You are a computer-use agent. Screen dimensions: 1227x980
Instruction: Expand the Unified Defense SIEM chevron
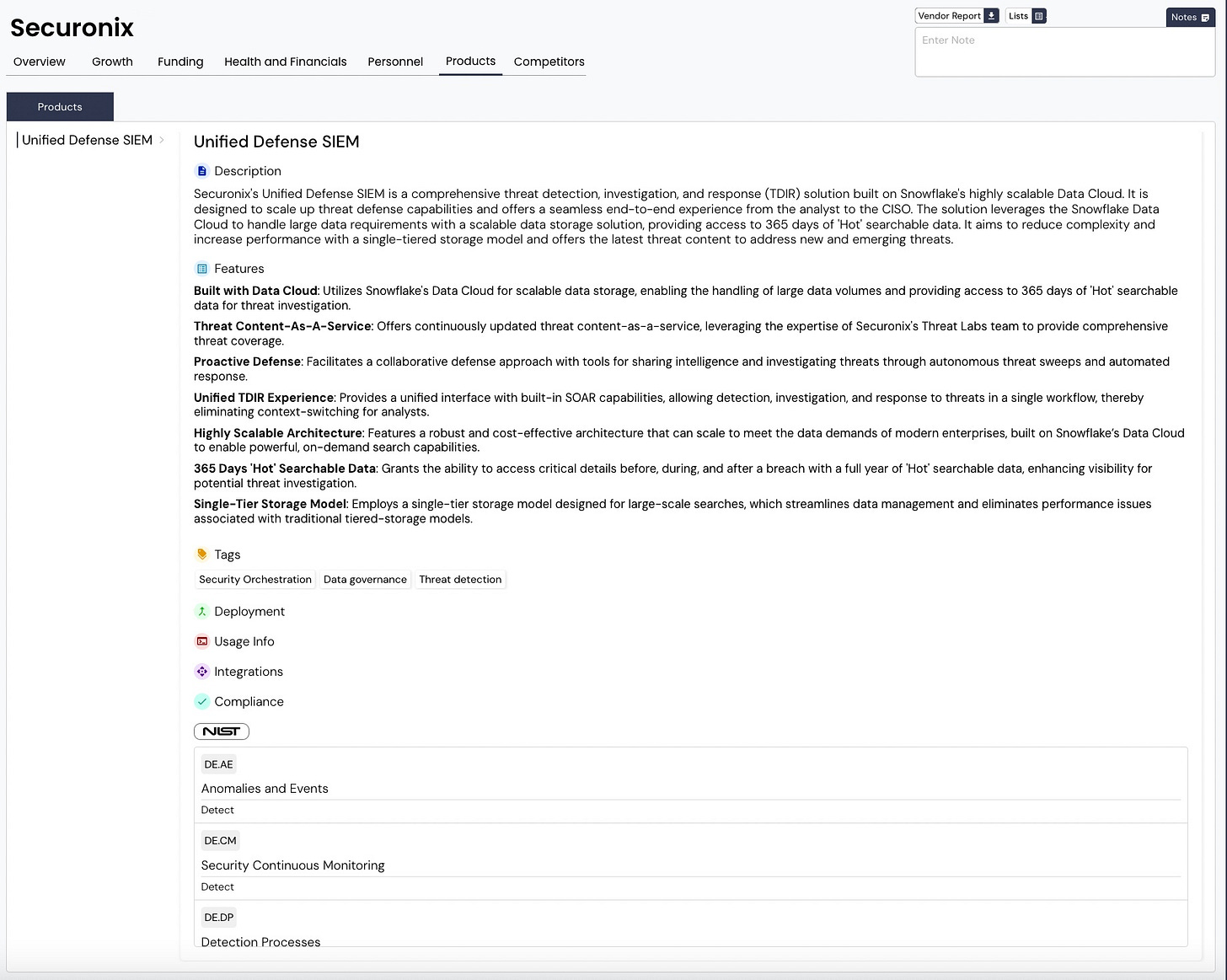[162, 140]
